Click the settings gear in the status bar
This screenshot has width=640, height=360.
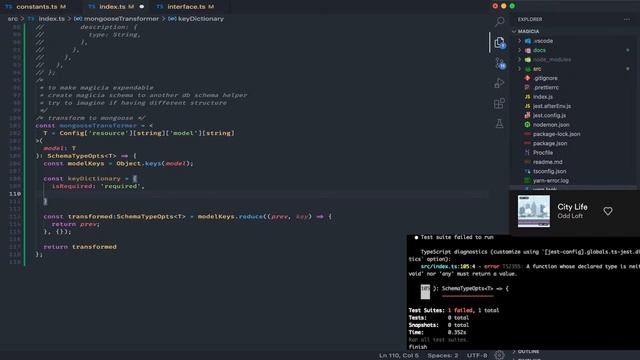(499, 355)
